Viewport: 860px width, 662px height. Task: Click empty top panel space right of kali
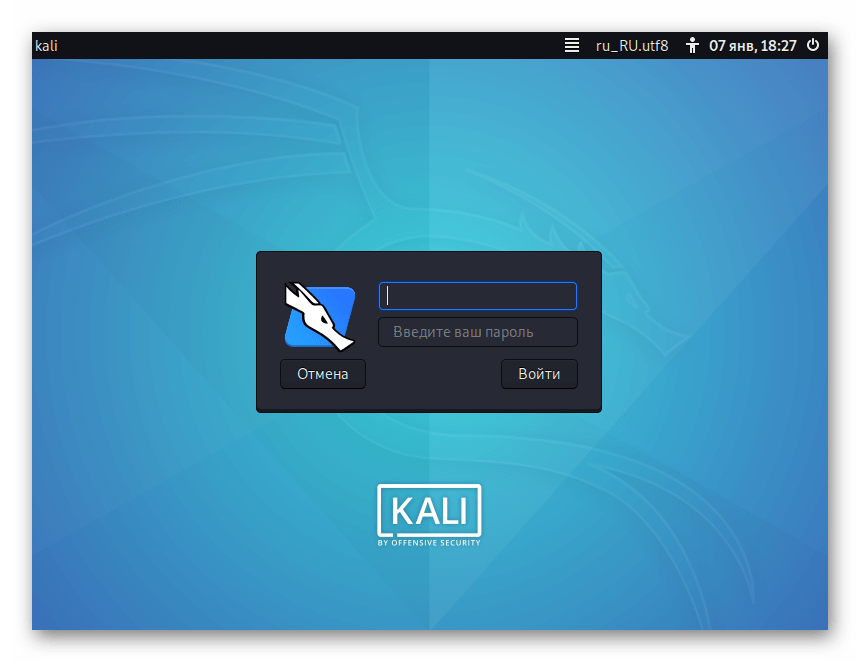[300, 45]
